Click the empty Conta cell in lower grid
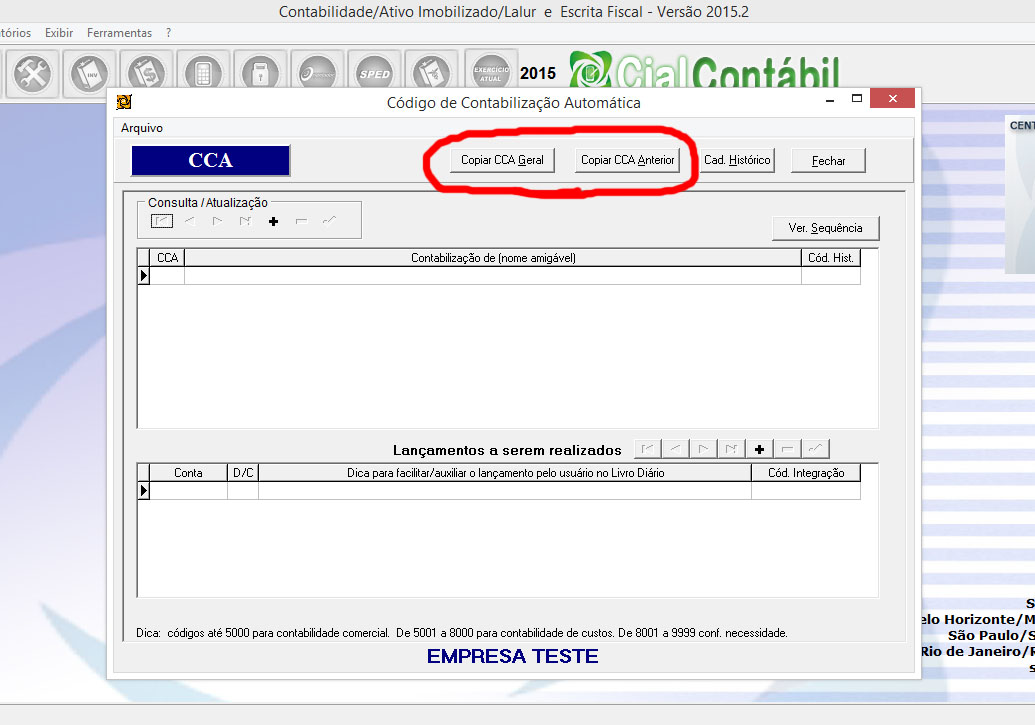This screenshot has height=725, width=1035. point(188,491)
